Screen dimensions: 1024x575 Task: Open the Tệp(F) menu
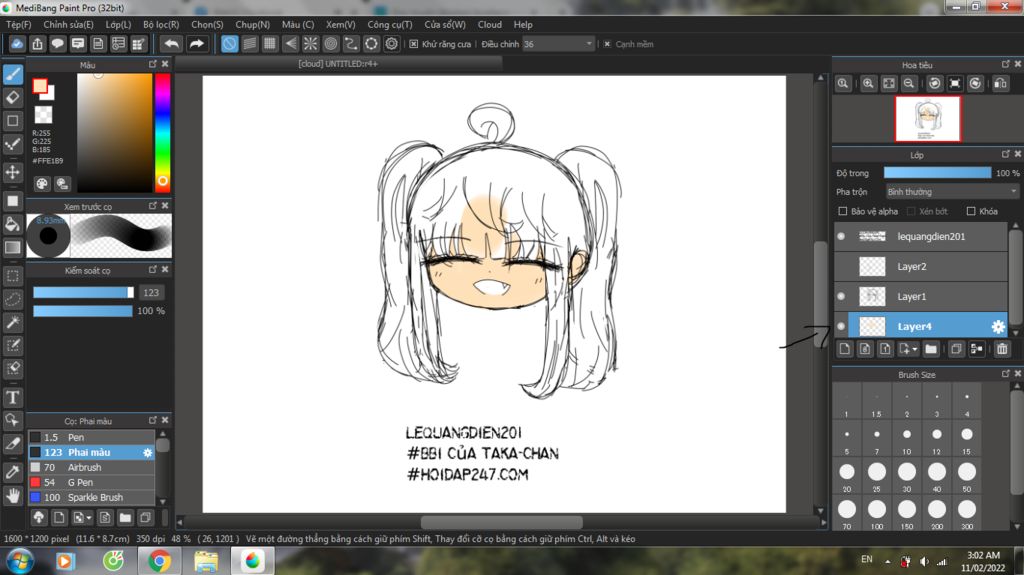(x=19, y=24)
